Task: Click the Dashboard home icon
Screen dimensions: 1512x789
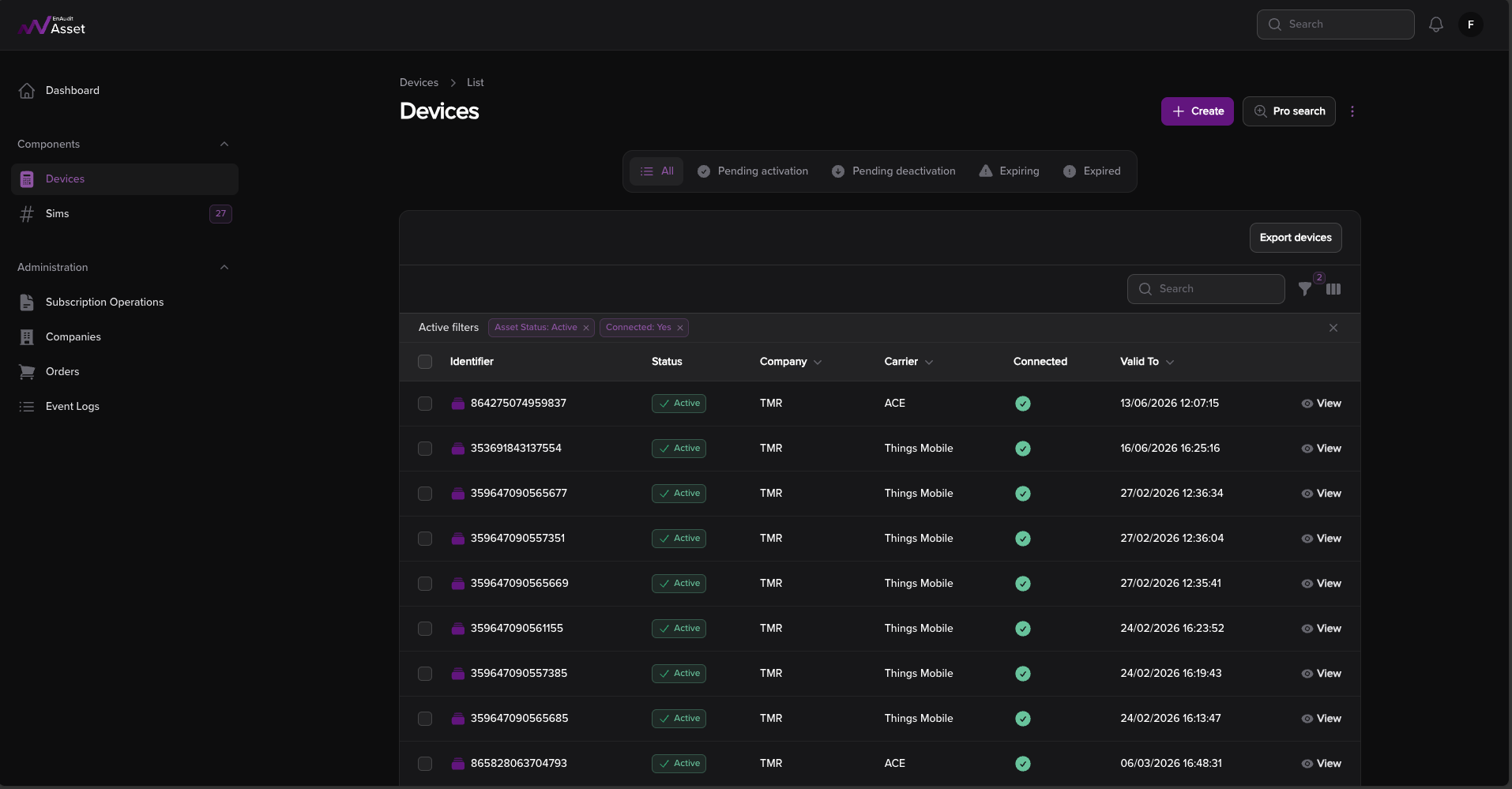Action: click(27, 90)
